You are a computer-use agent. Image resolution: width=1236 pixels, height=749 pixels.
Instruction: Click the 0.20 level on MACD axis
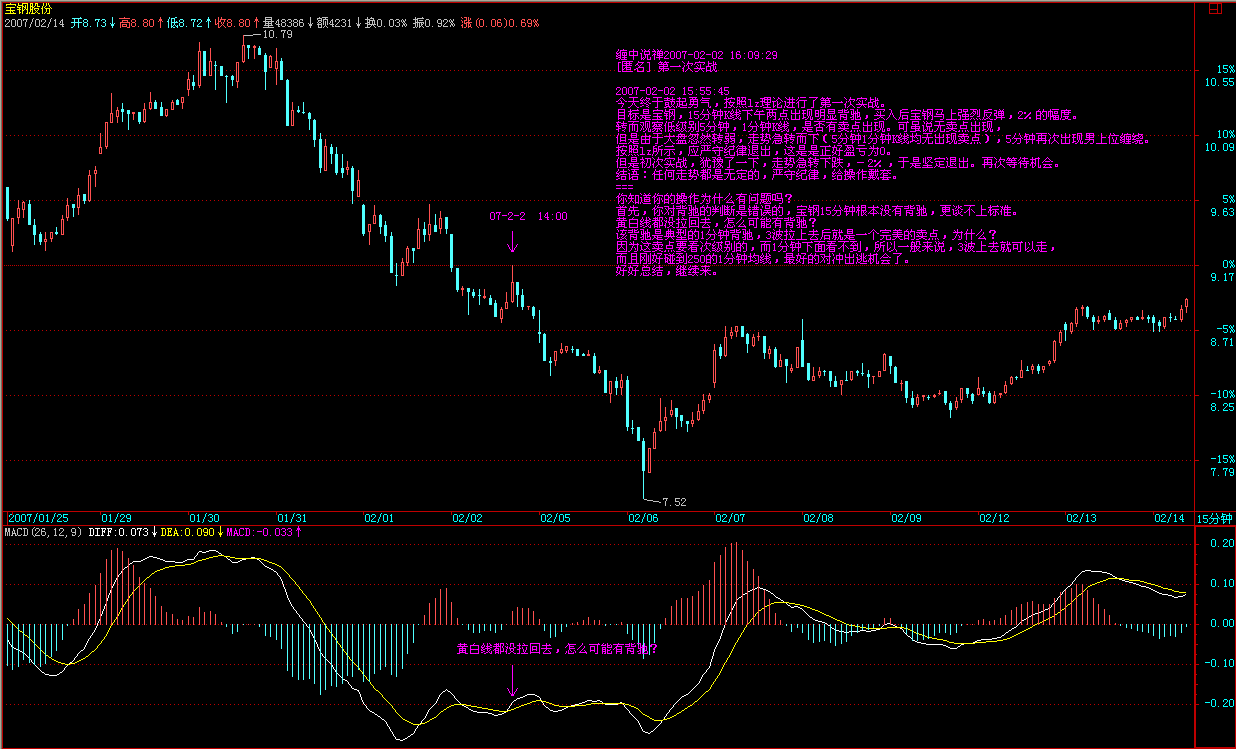coord(1221,543)
